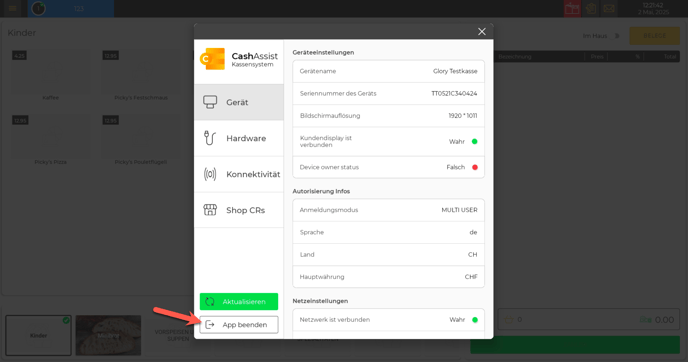Click the Land row value CH
Screen dimensions: 688x362
pyautogui.click(x=473, y=254)
